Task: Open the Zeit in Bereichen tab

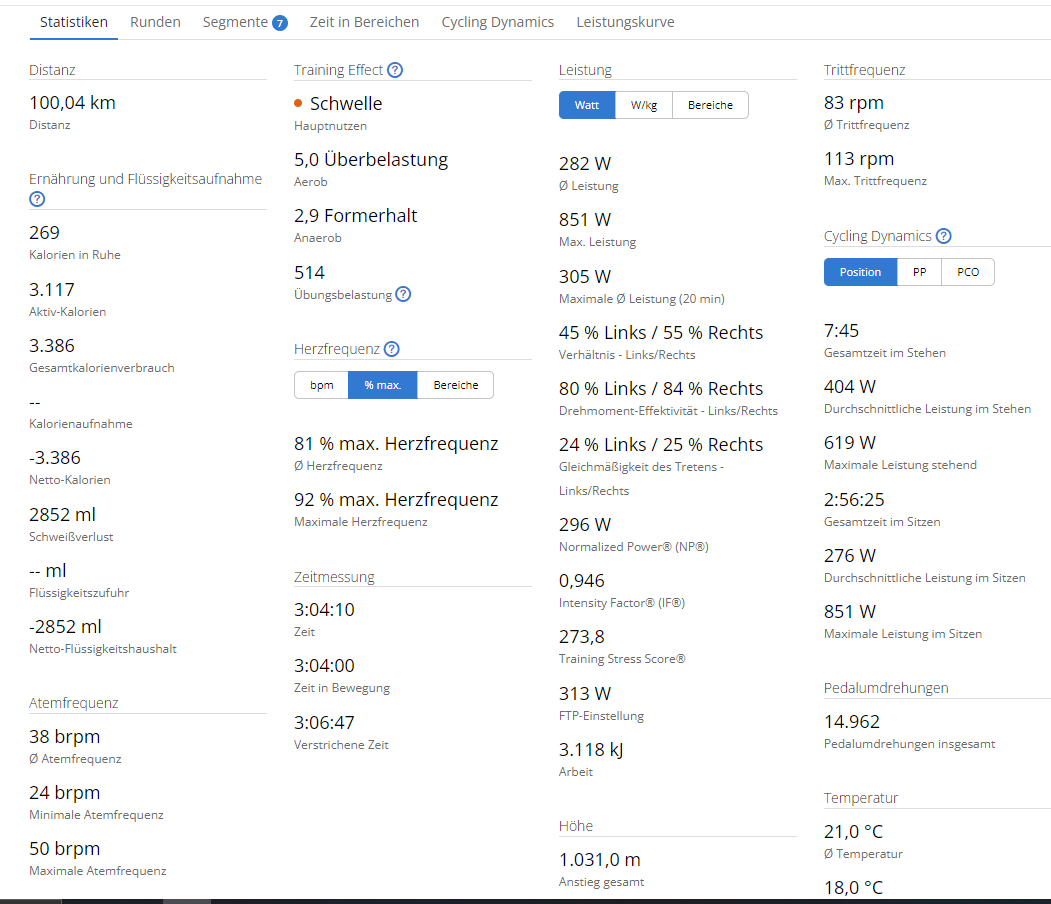Action: pyautogui.click(x=364, y=22)
